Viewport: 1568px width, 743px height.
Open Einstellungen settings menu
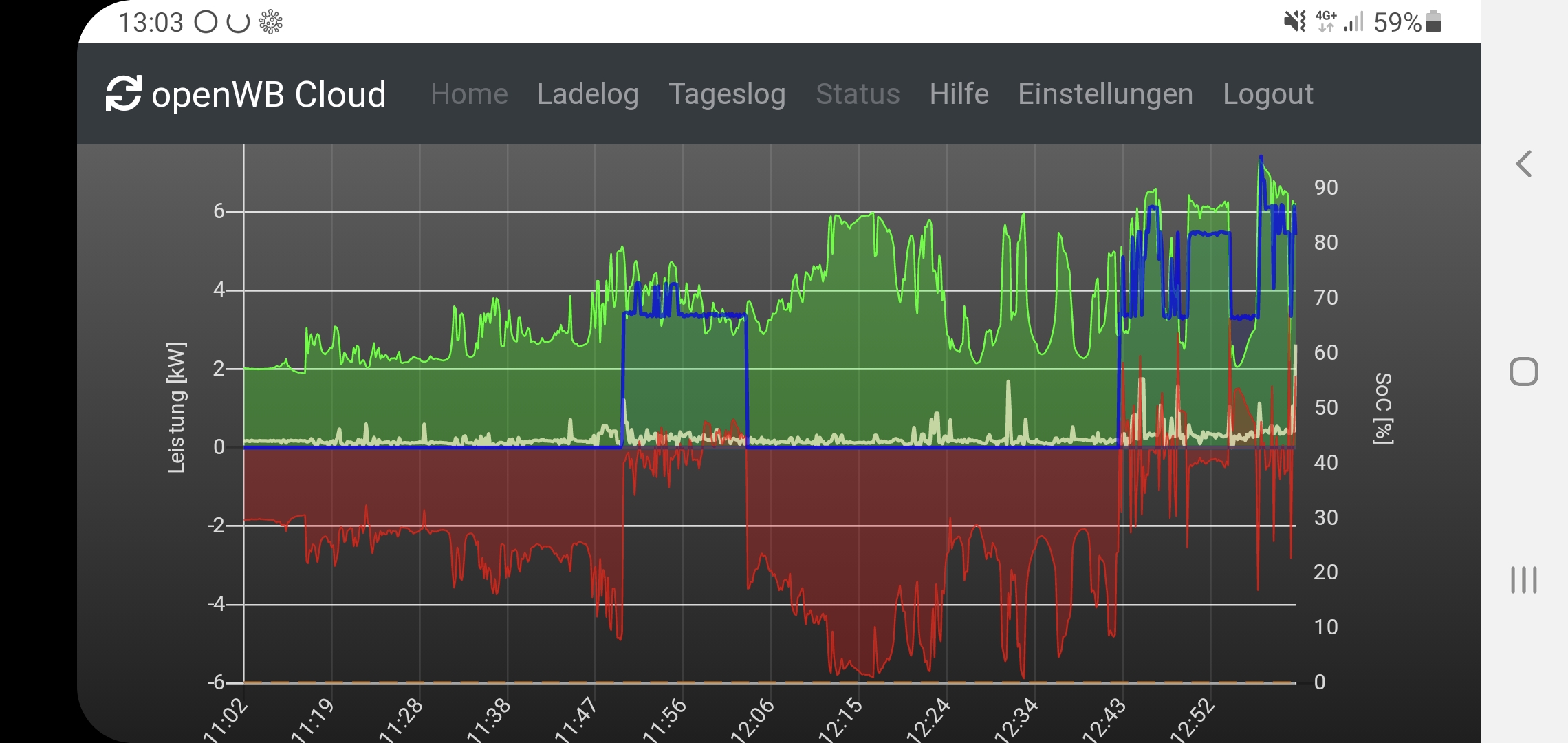point(1105,94)
